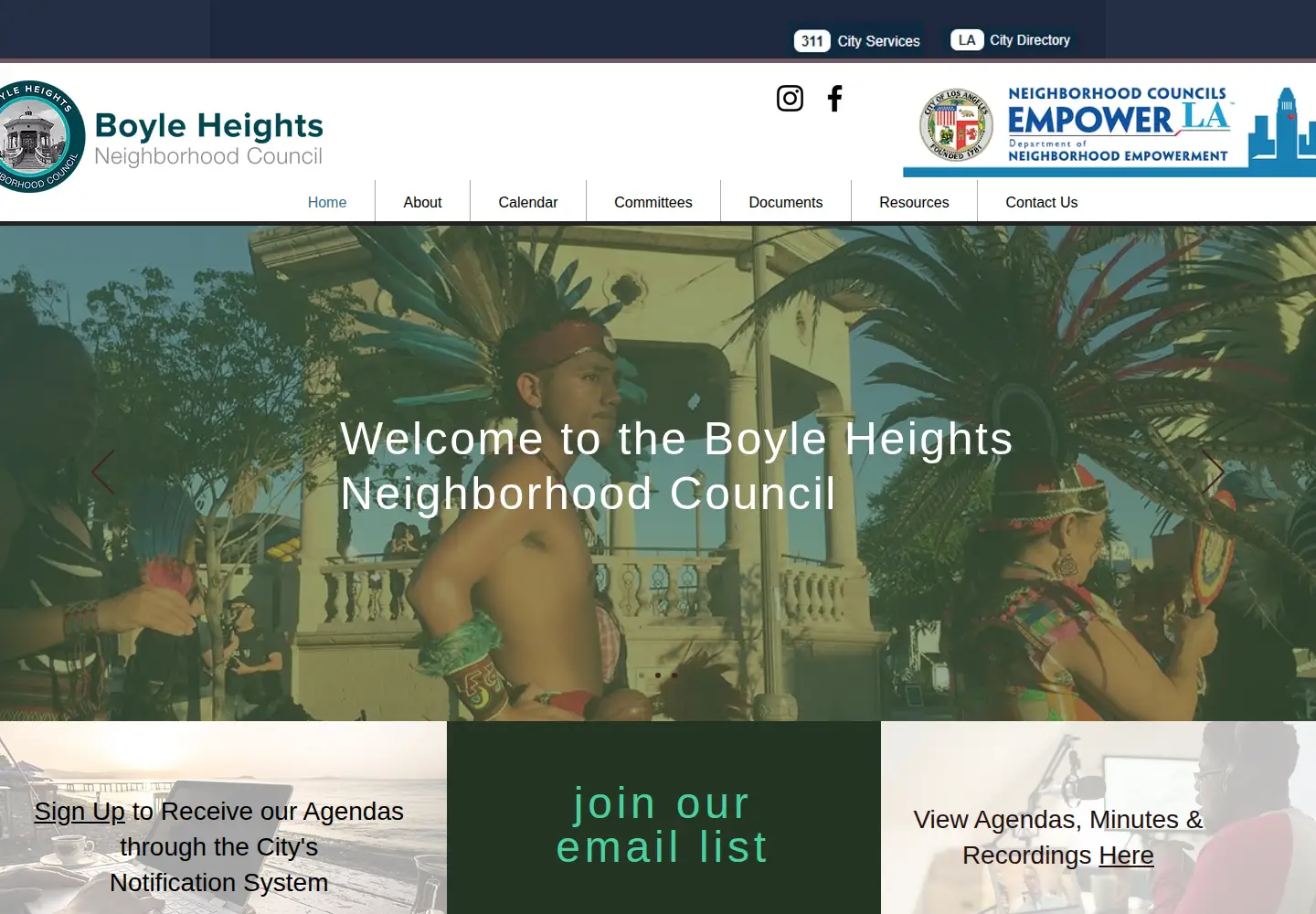Click the Notification System text line

click(219, 882)
